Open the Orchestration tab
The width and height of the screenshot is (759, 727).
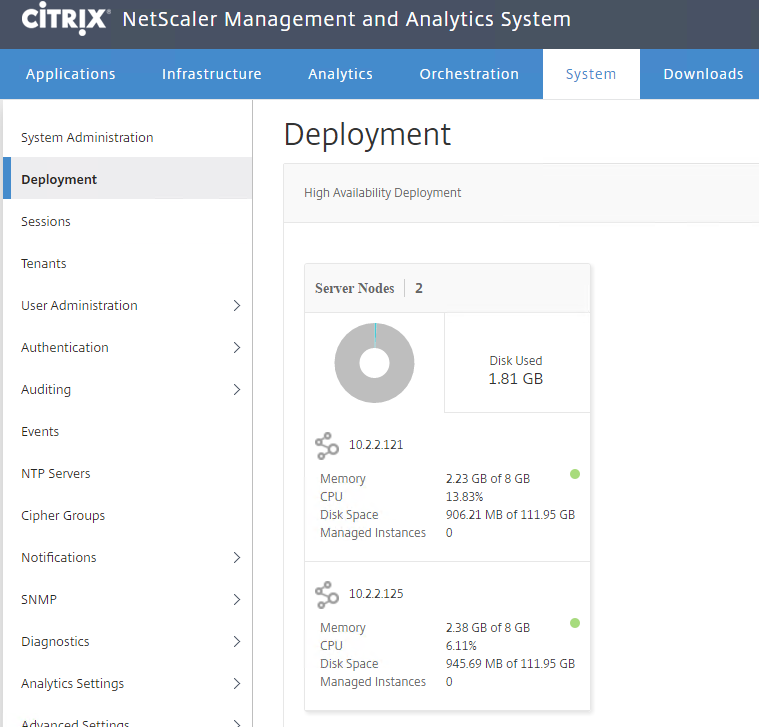(x=469, y=74)
